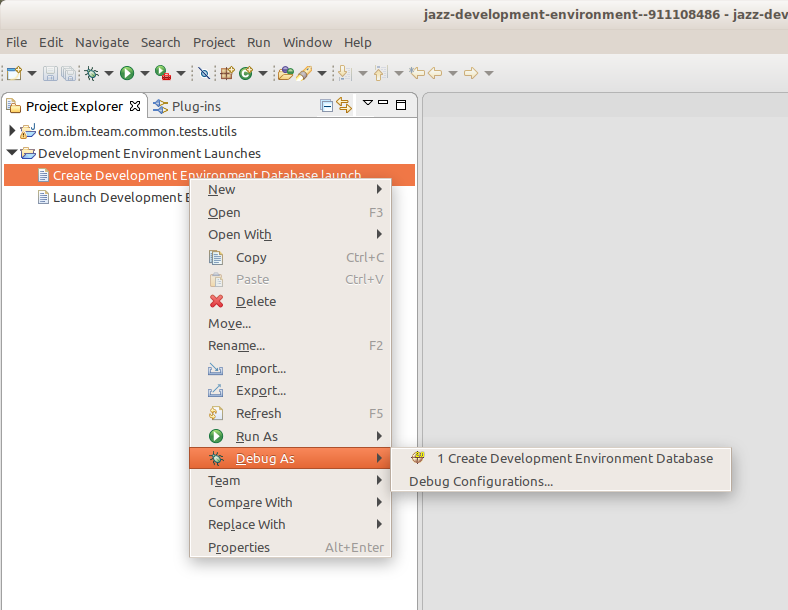Toggle Skip All Breakpoints icon

coord(204,73)
